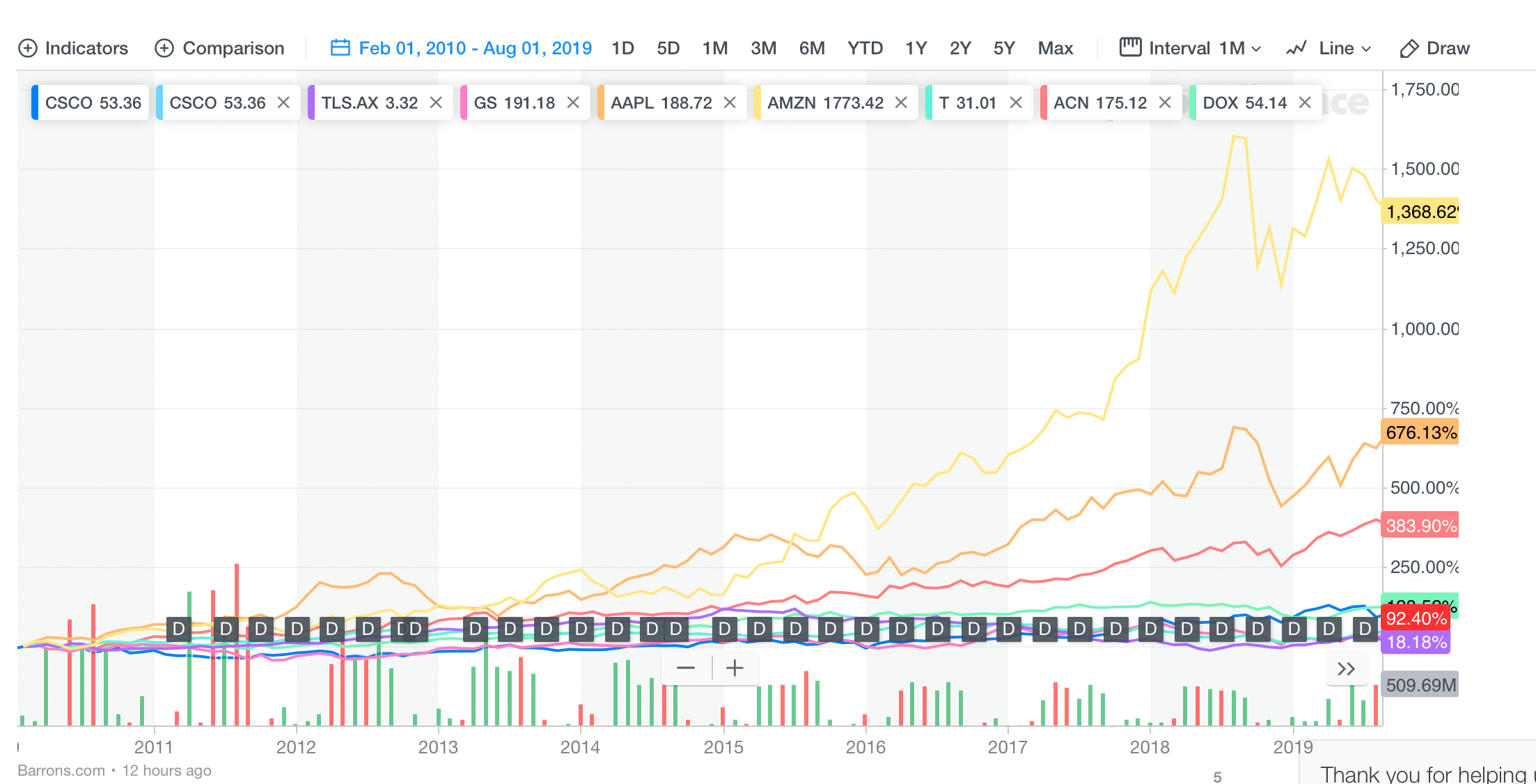Remove the CSCO comparison chip
The height and width of the screenshot is (784, 1536).
[x=283, y=102]
